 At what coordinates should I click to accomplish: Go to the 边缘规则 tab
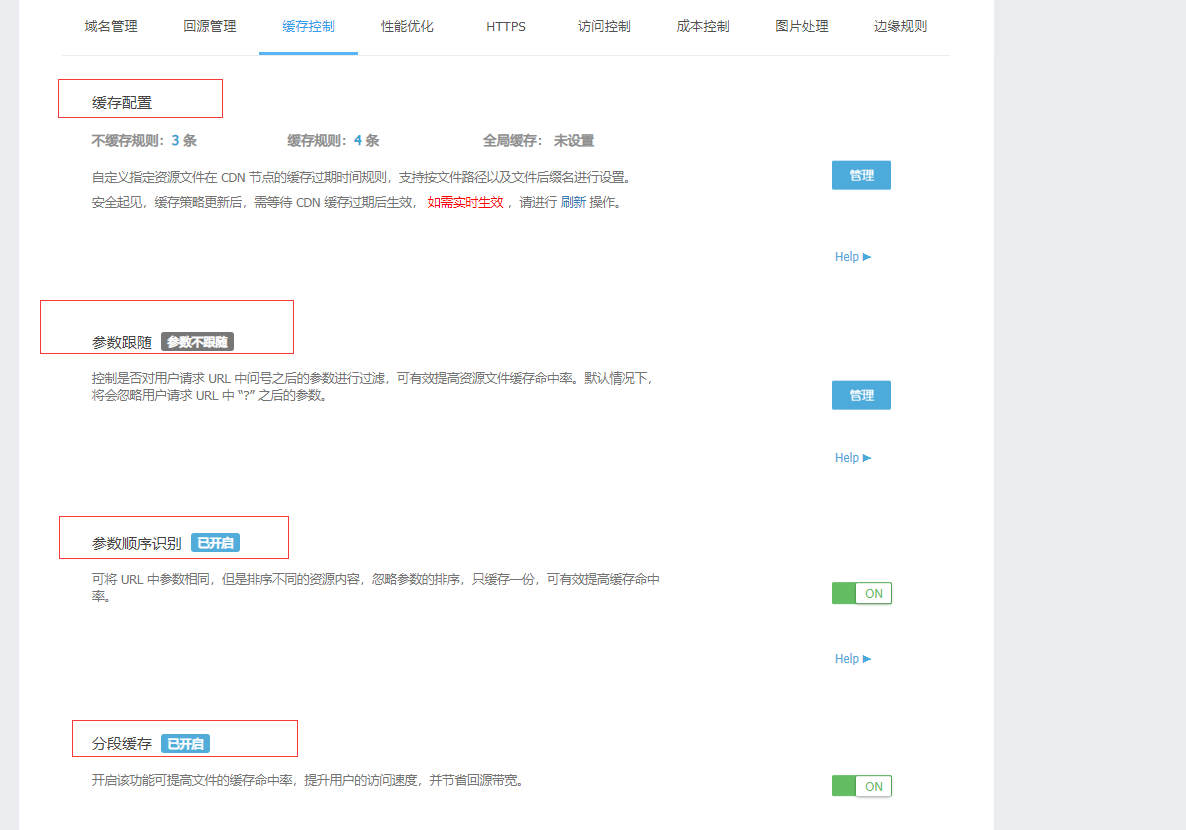[900, 27]
